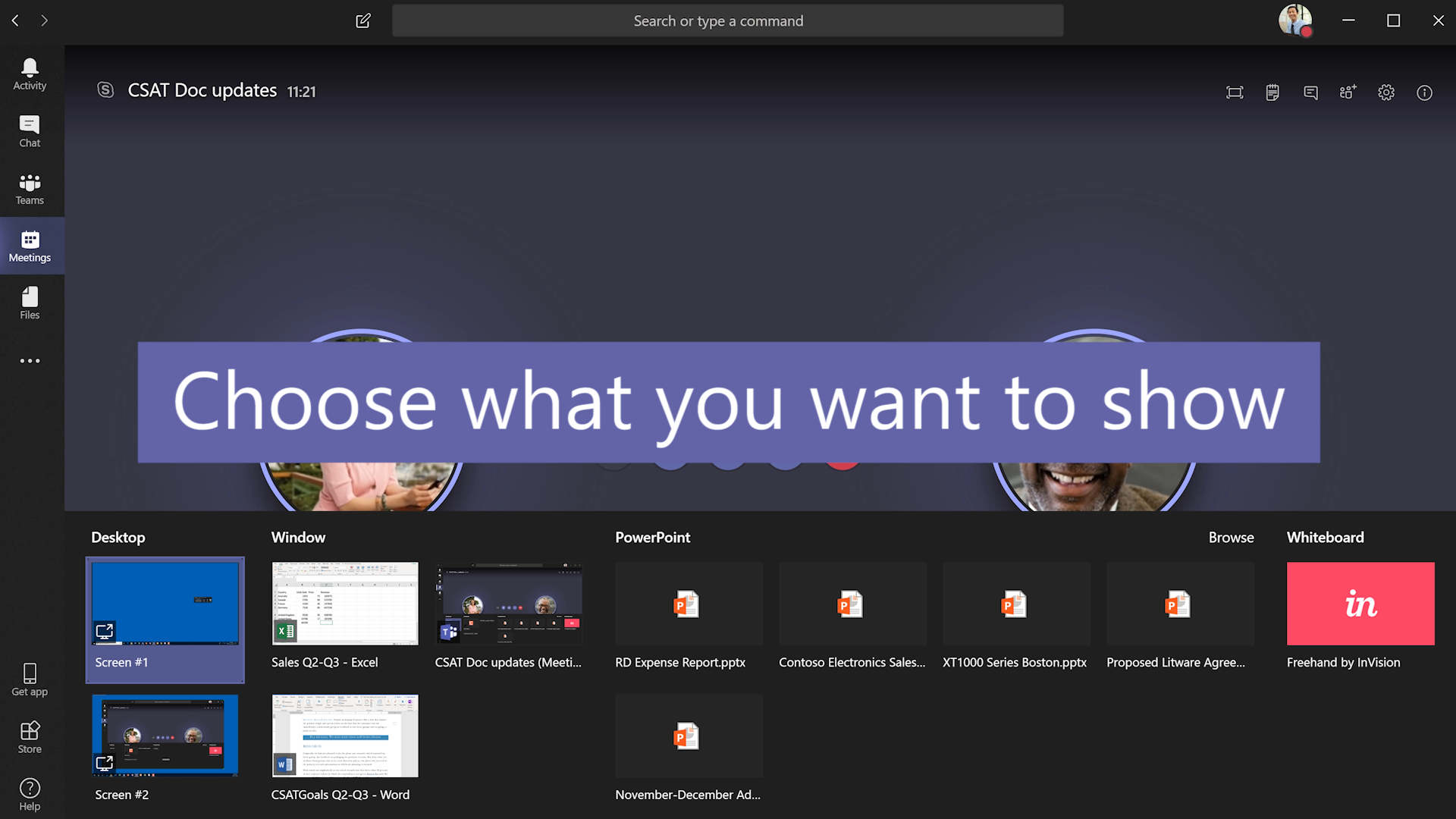Click Search or type a command field
Screen dimensions: 1456x819
(x=728, y=20)
